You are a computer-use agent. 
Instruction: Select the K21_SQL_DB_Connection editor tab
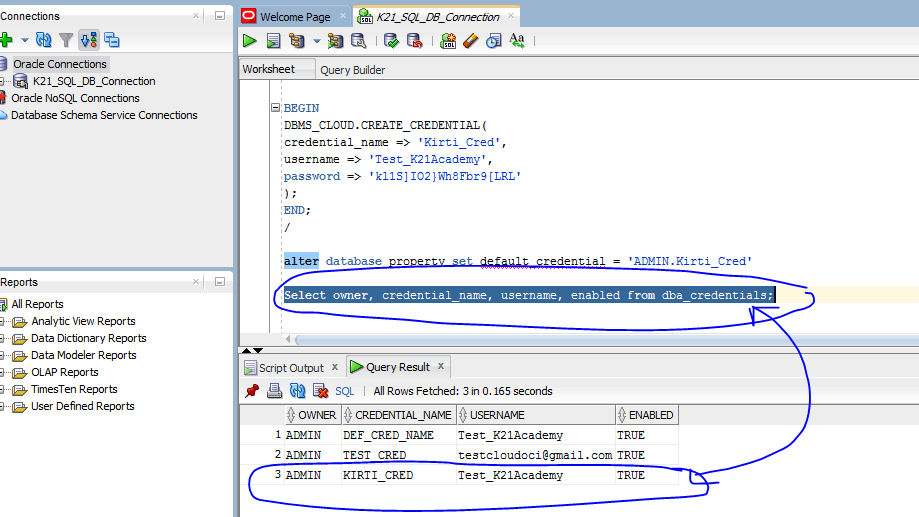[x=438, y=17]
